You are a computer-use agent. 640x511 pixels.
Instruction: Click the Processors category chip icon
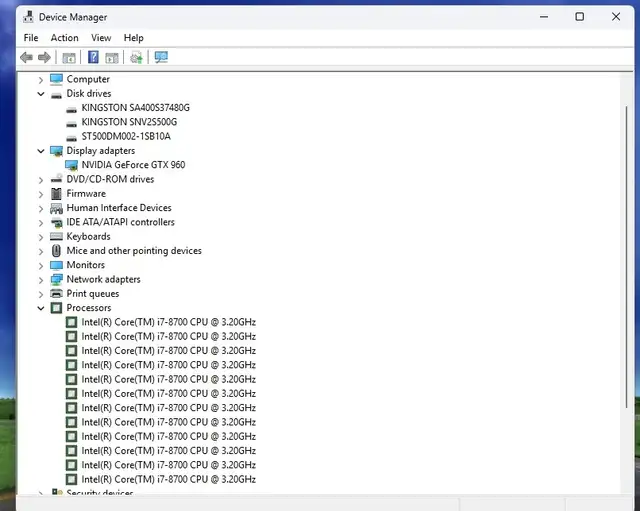56,308
